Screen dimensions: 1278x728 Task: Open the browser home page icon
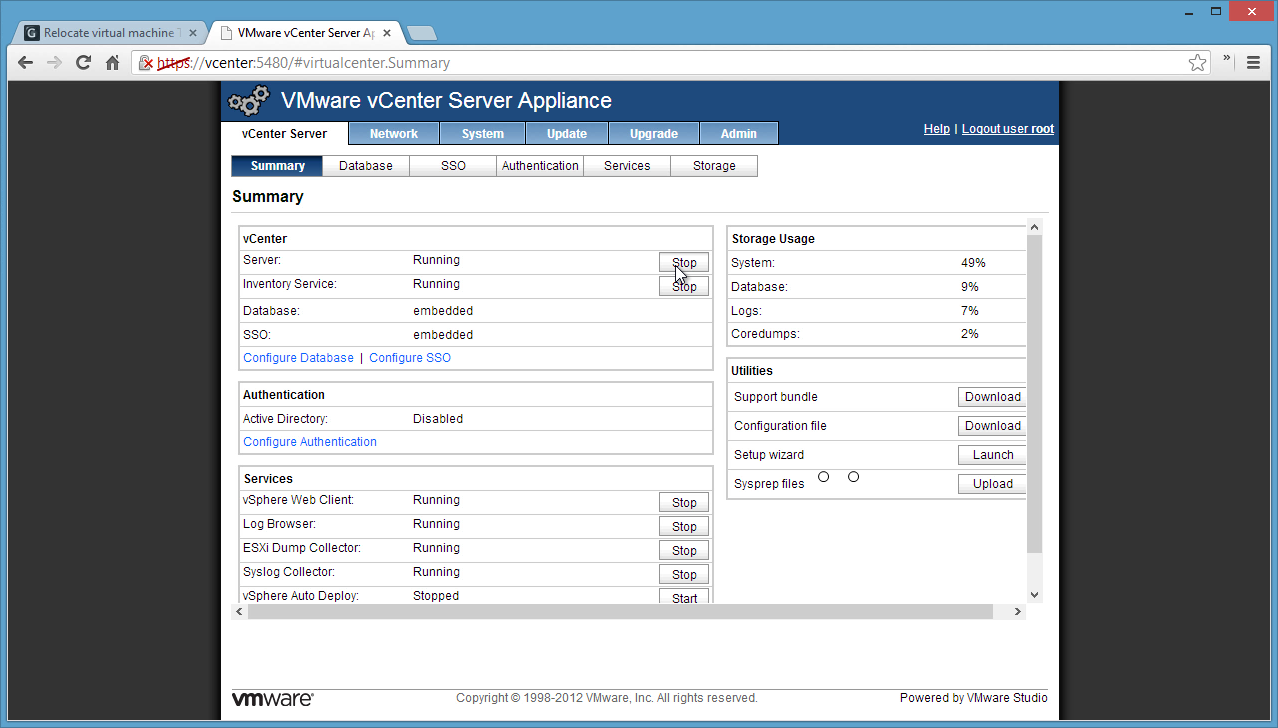pyautogui.click(x=113, y=62)
